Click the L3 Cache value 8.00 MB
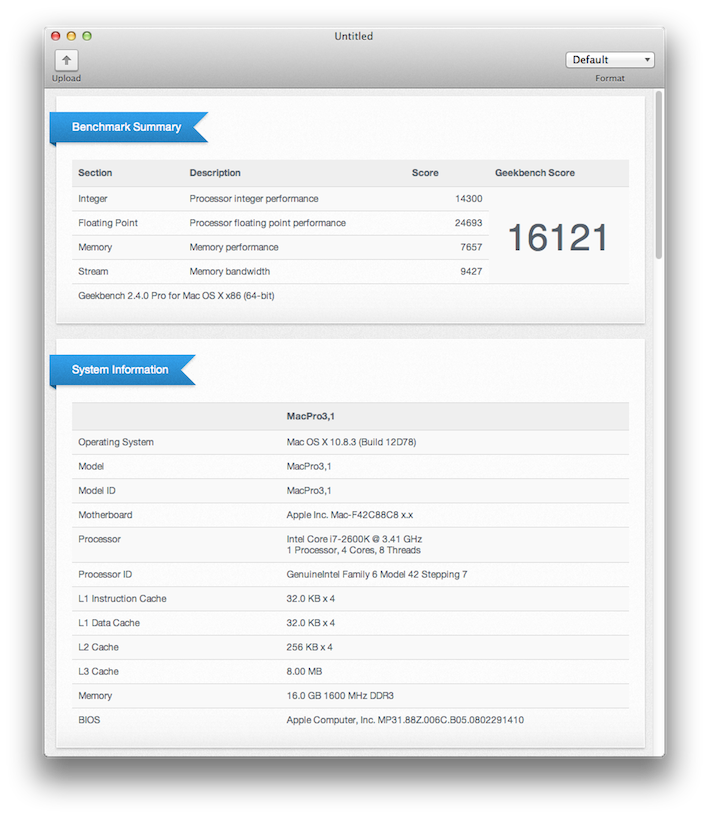 304,671
